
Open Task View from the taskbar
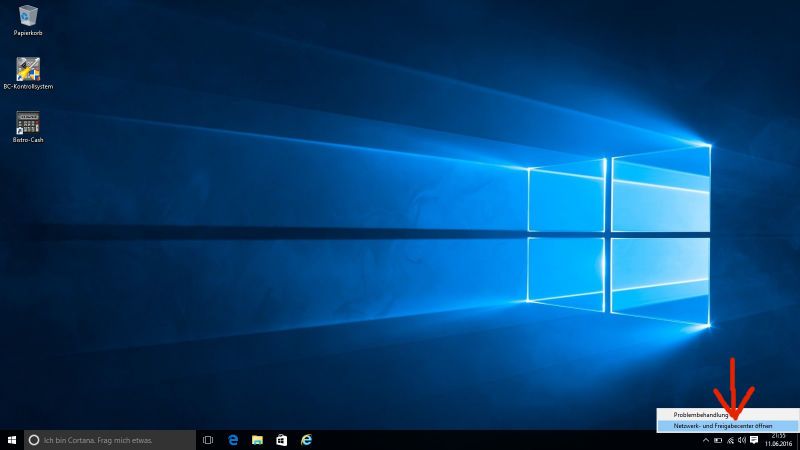208,440
